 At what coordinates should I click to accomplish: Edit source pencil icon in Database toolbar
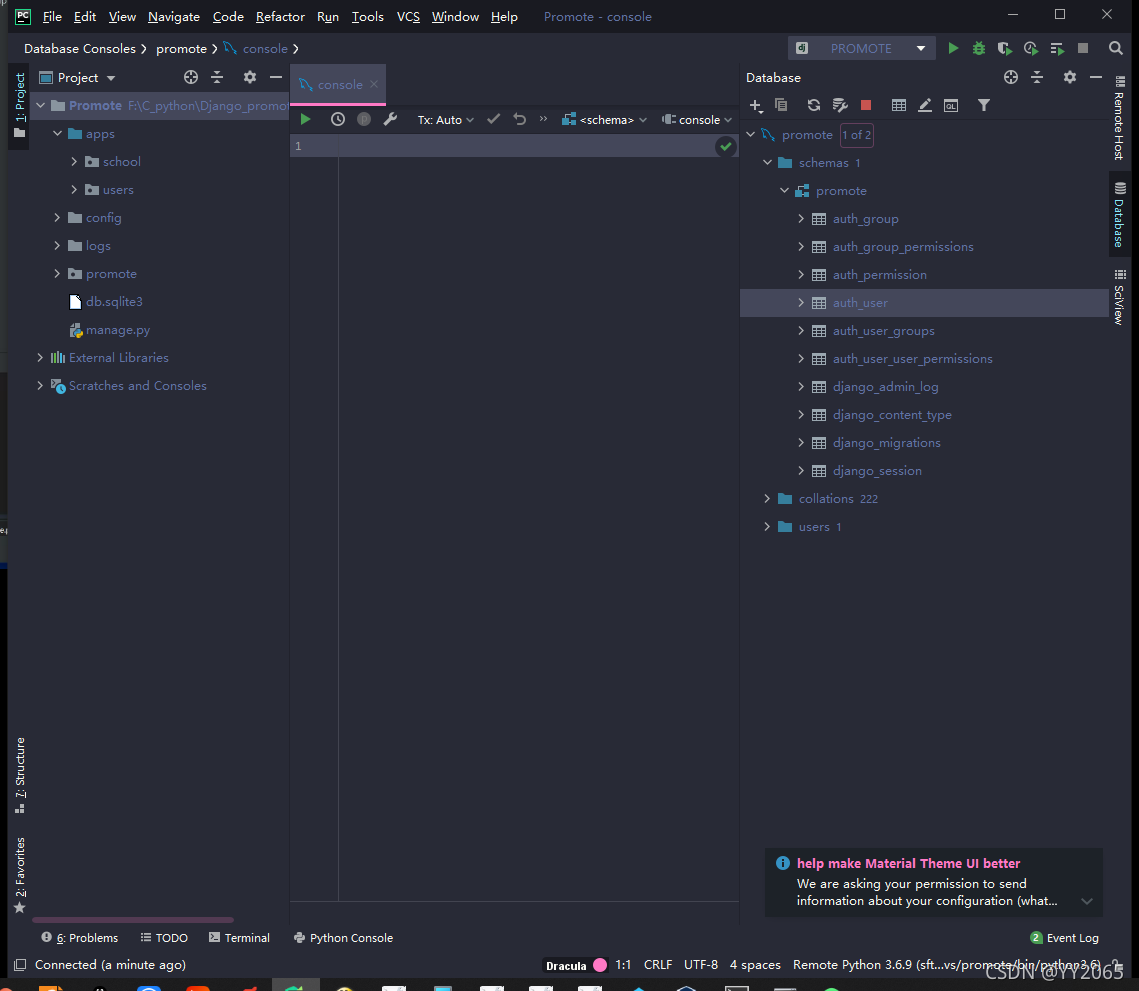coord(925,105)
